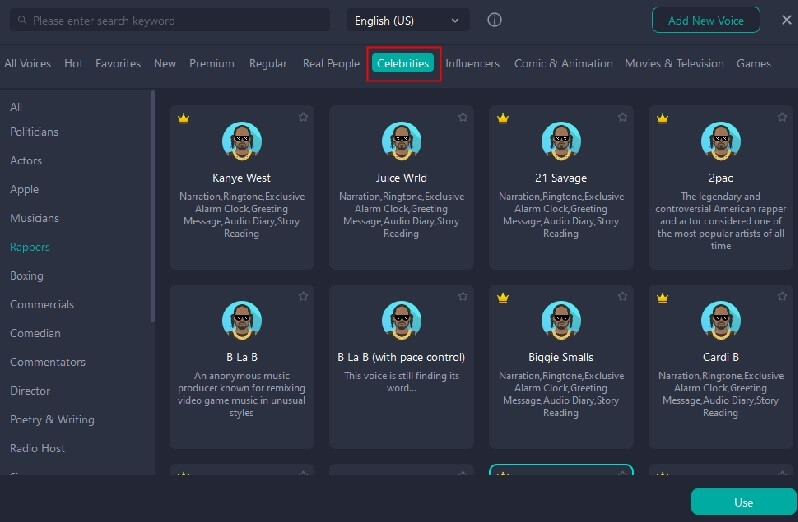The width and height of the screenshot is (798, 522).
Task: Click the search keyword input field
Action: tap(175, 20)
